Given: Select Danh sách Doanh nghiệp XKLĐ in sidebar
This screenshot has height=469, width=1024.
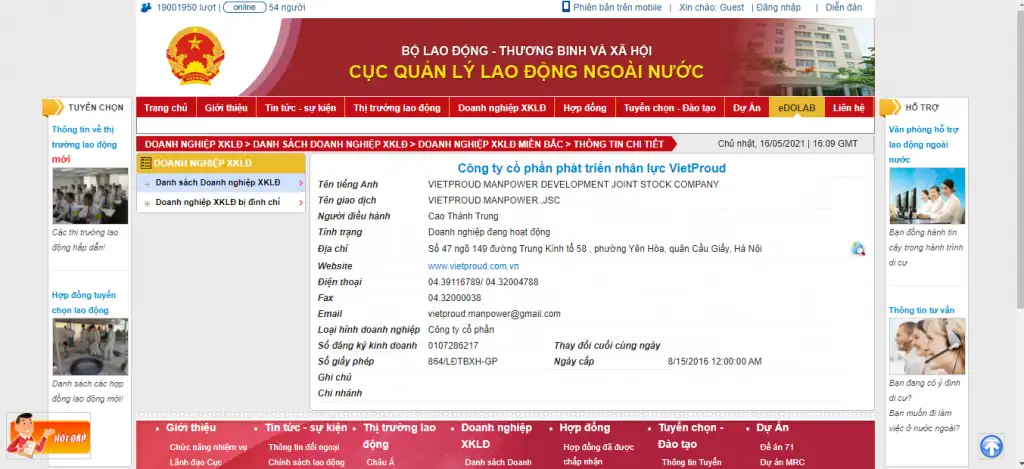Looking at the screenshot, I should point(217,183).
